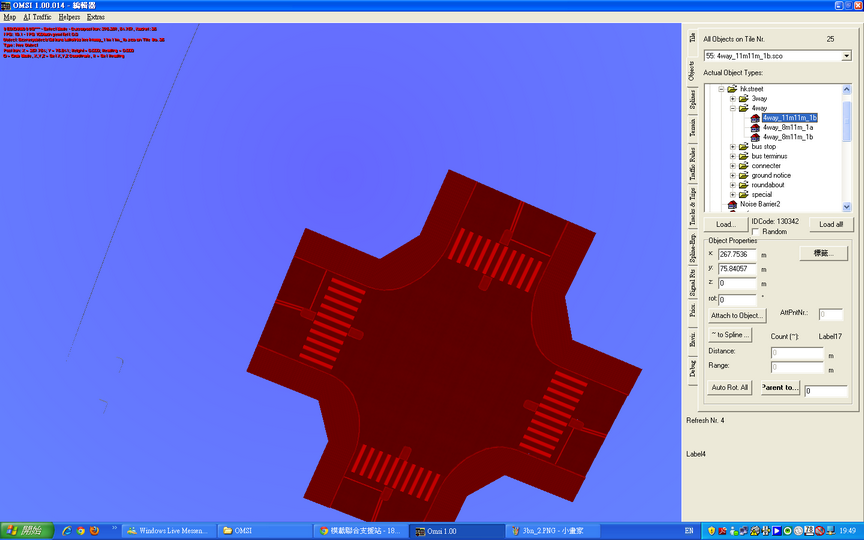The width and height of the screenshot is (864, 540).
Task: Click the z coordinate input field
Action: (737, 283)
